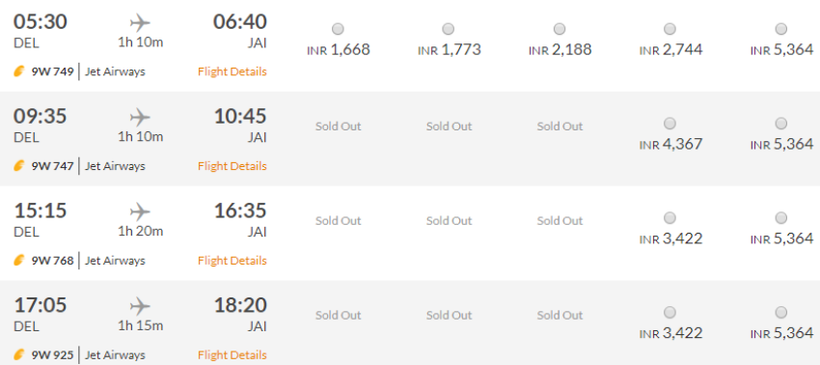
Task: Click airplane icon on 15:15 flight
Action: (140, 212)
